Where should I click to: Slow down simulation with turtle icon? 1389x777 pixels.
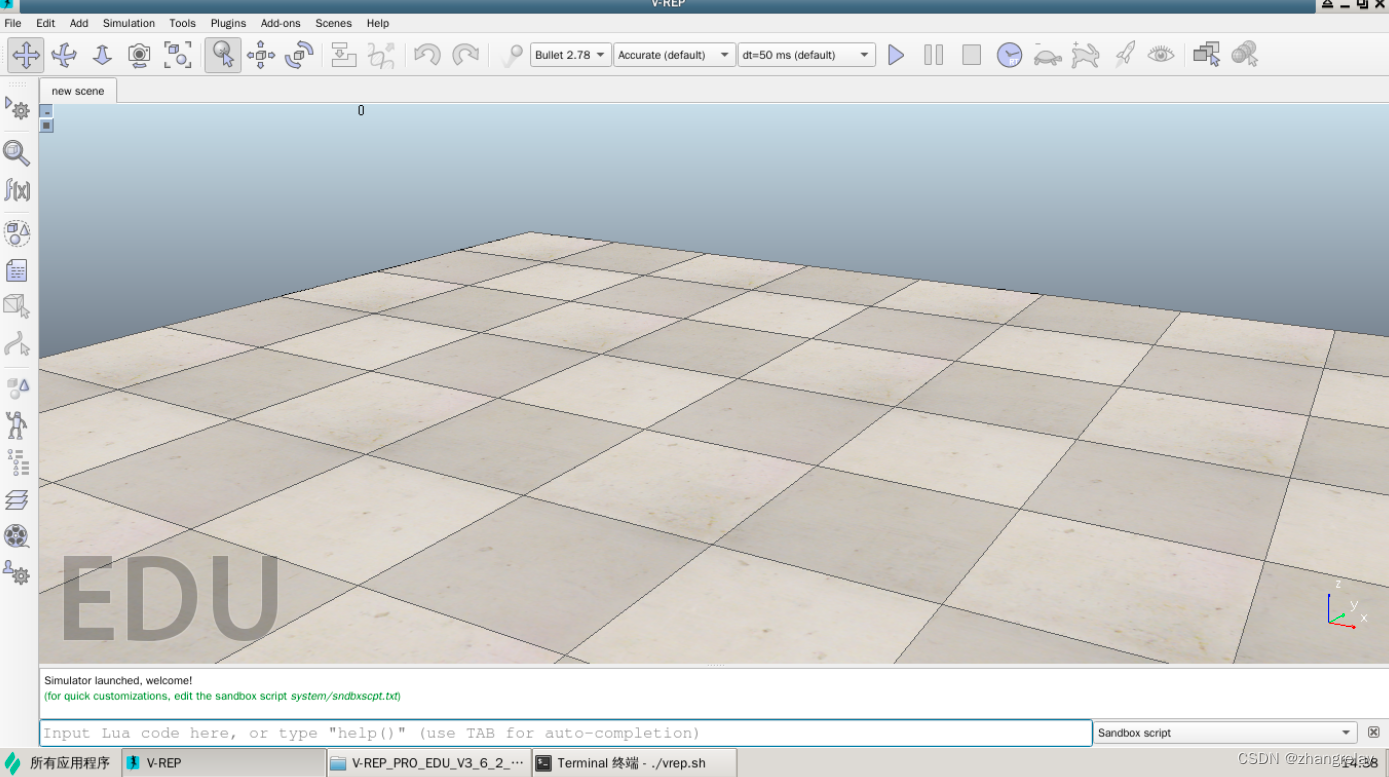pos(1048,55)
